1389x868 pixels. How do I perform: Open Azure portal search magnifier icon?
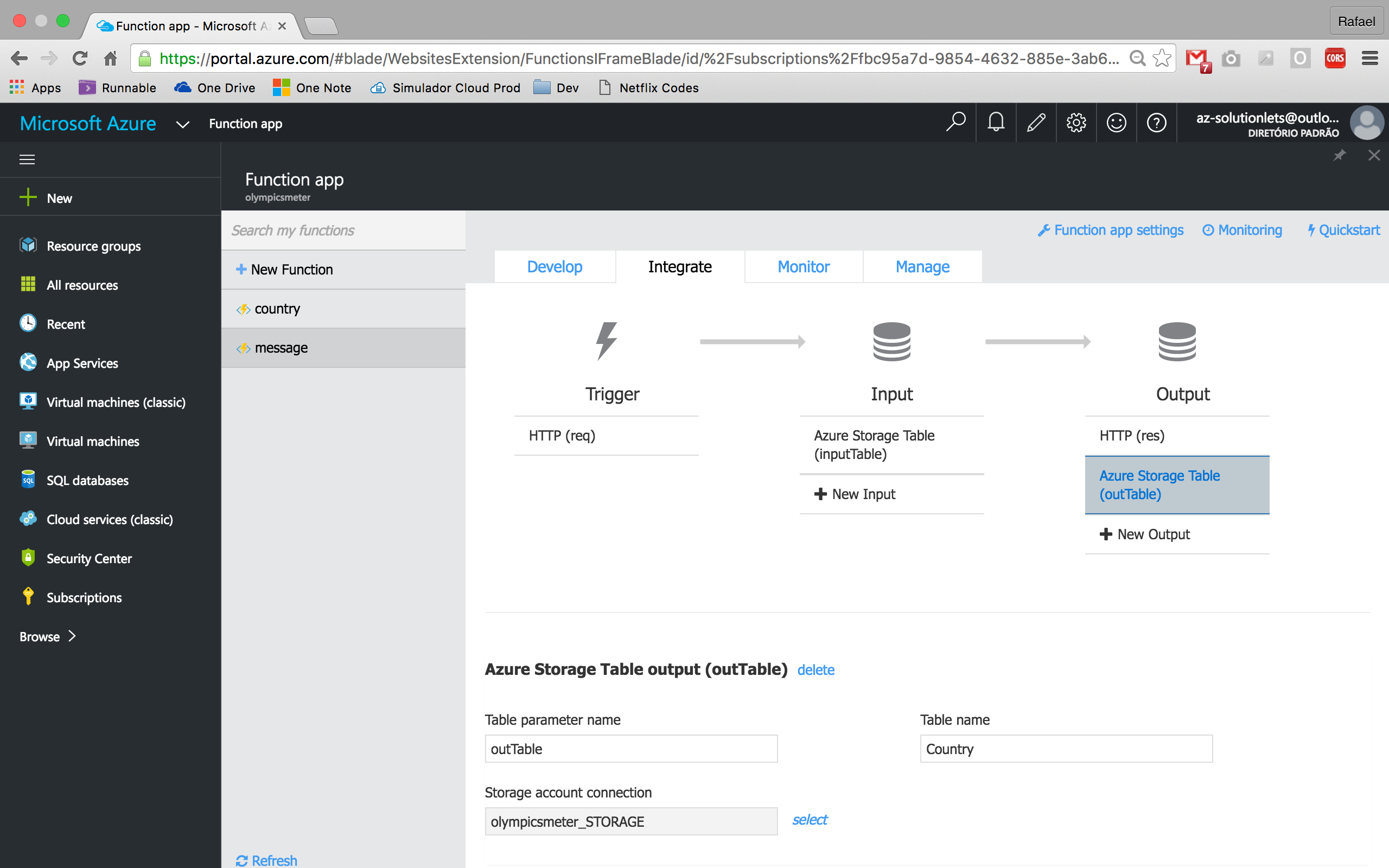tap(955, 122)
